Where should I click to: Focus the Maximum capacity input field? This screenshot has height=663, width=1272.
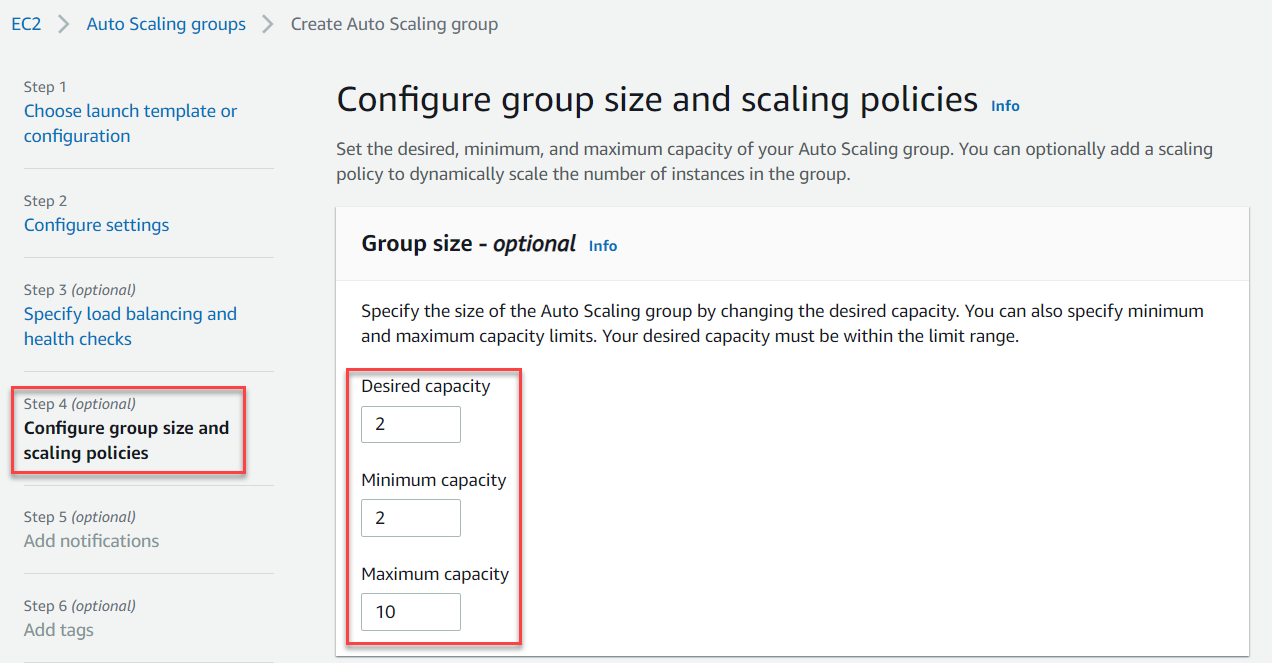411,612
